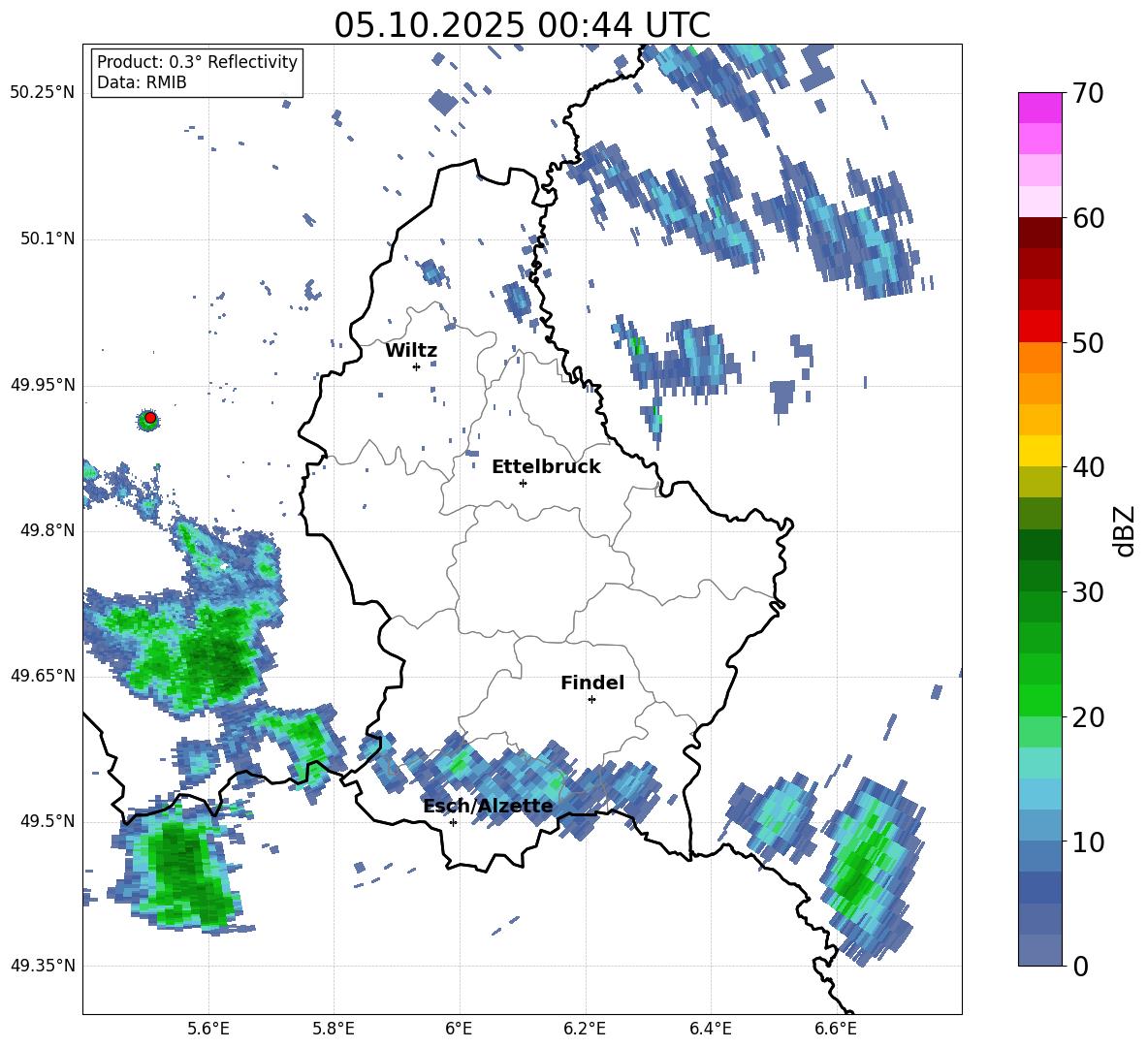Click the 40 tick on the colorbar

(1089, 467)
